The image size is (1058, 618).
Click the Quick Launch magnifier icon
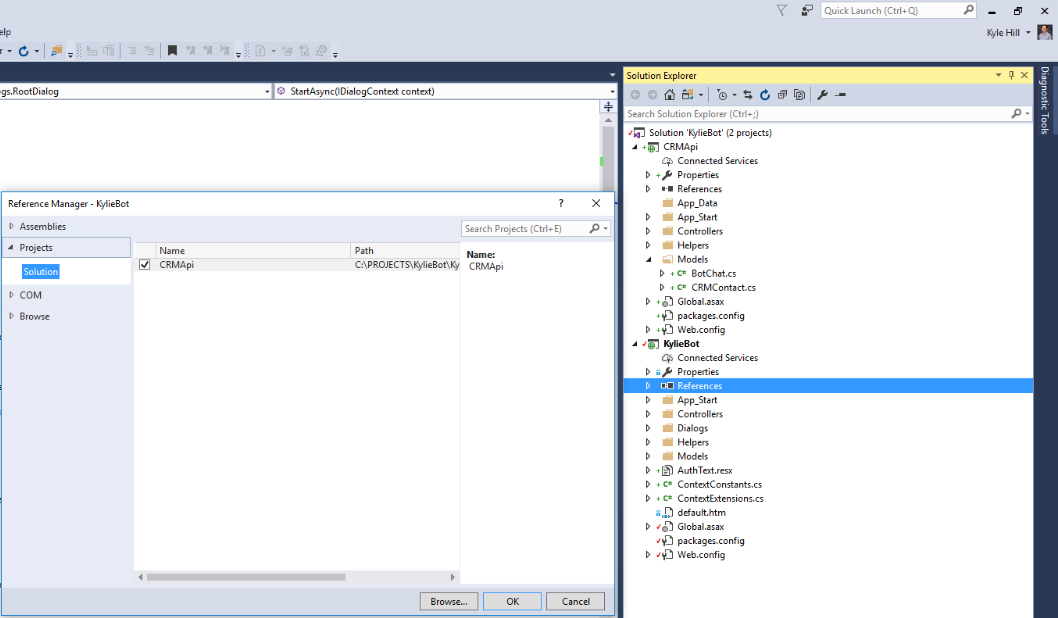pos(968,10)
